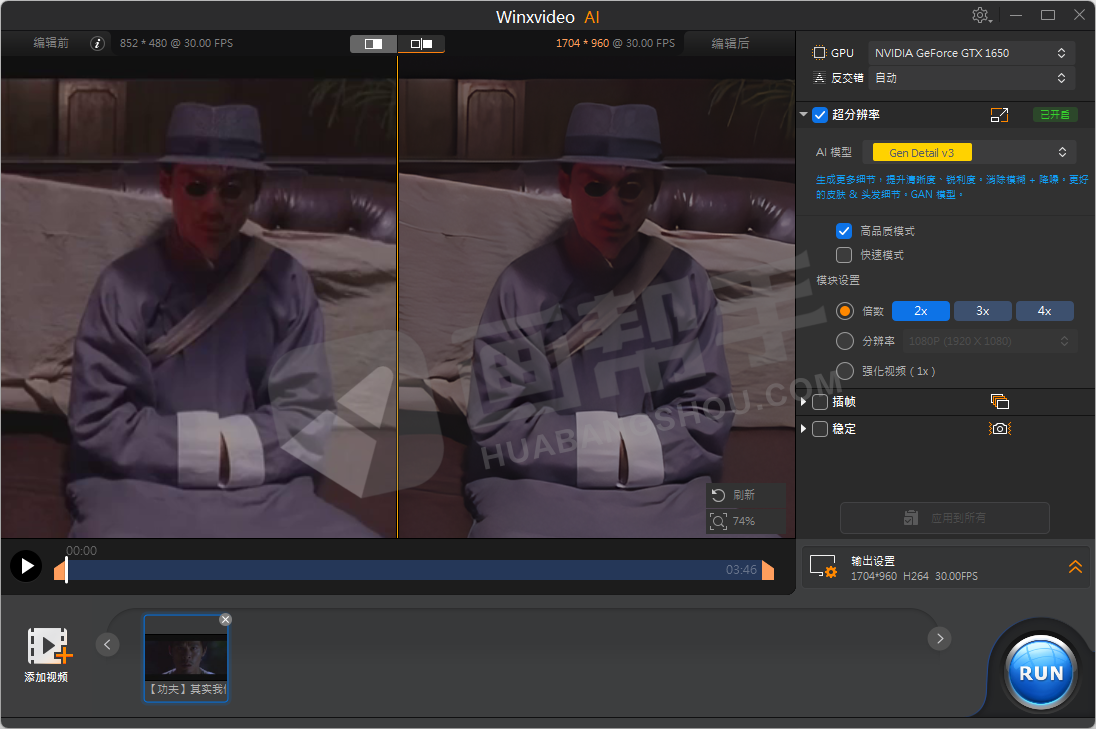
Task: Enable the 插帧 checkbox
Action: 820,402
